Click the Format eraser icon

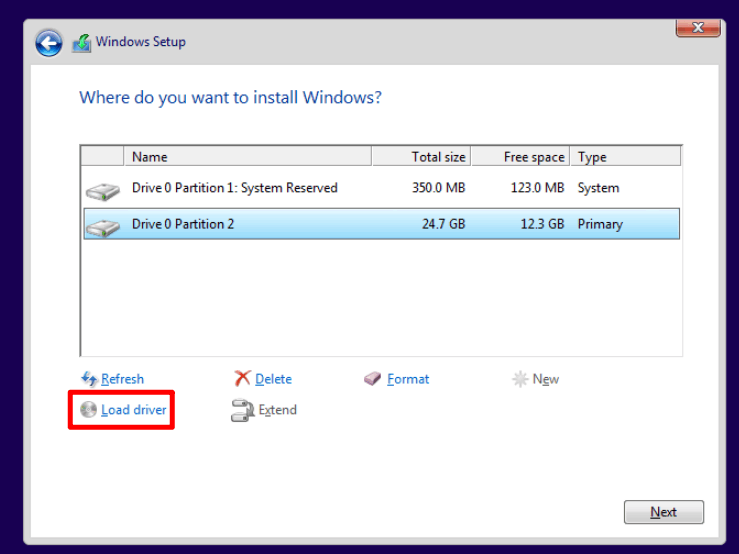tap(372, 379)
